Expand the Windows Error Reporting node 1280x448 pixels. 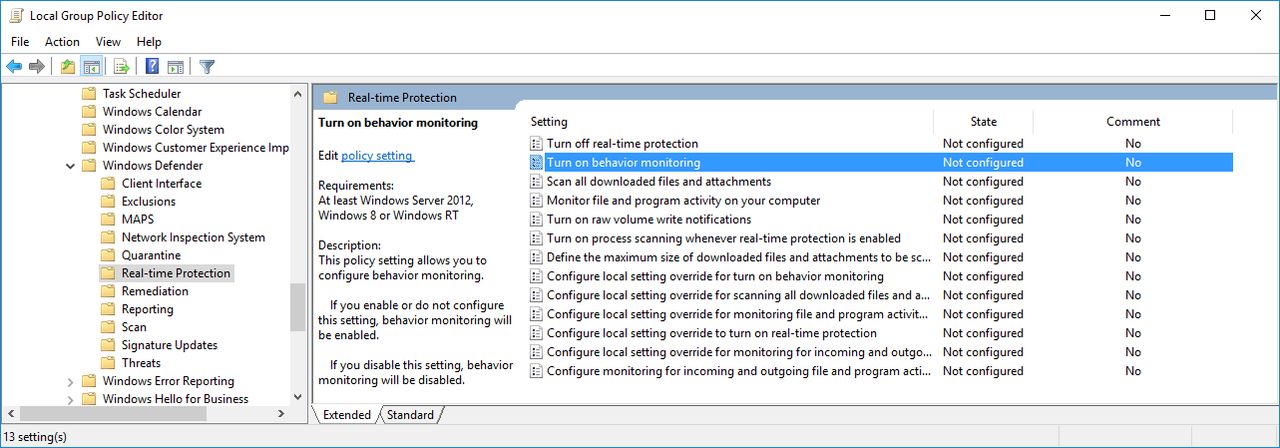pos(70,381)
